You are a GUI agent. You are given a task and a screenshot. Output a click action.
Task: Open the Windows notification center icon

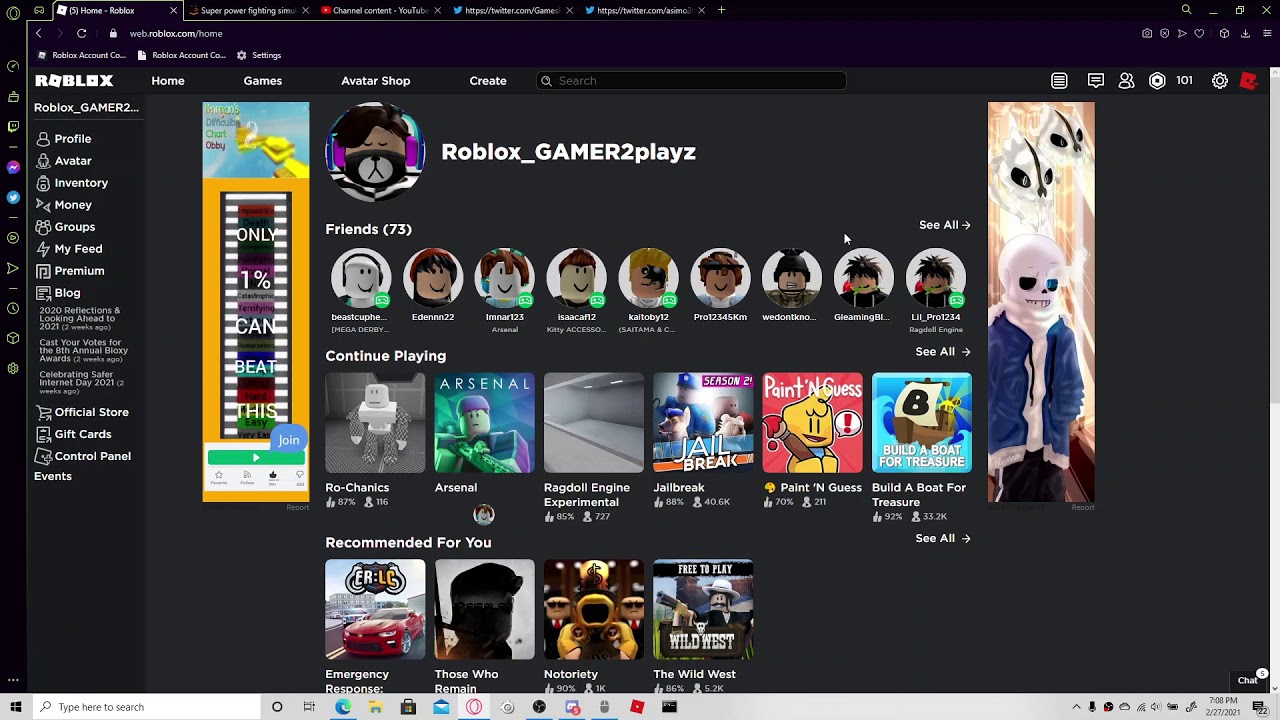point(1260,707)
